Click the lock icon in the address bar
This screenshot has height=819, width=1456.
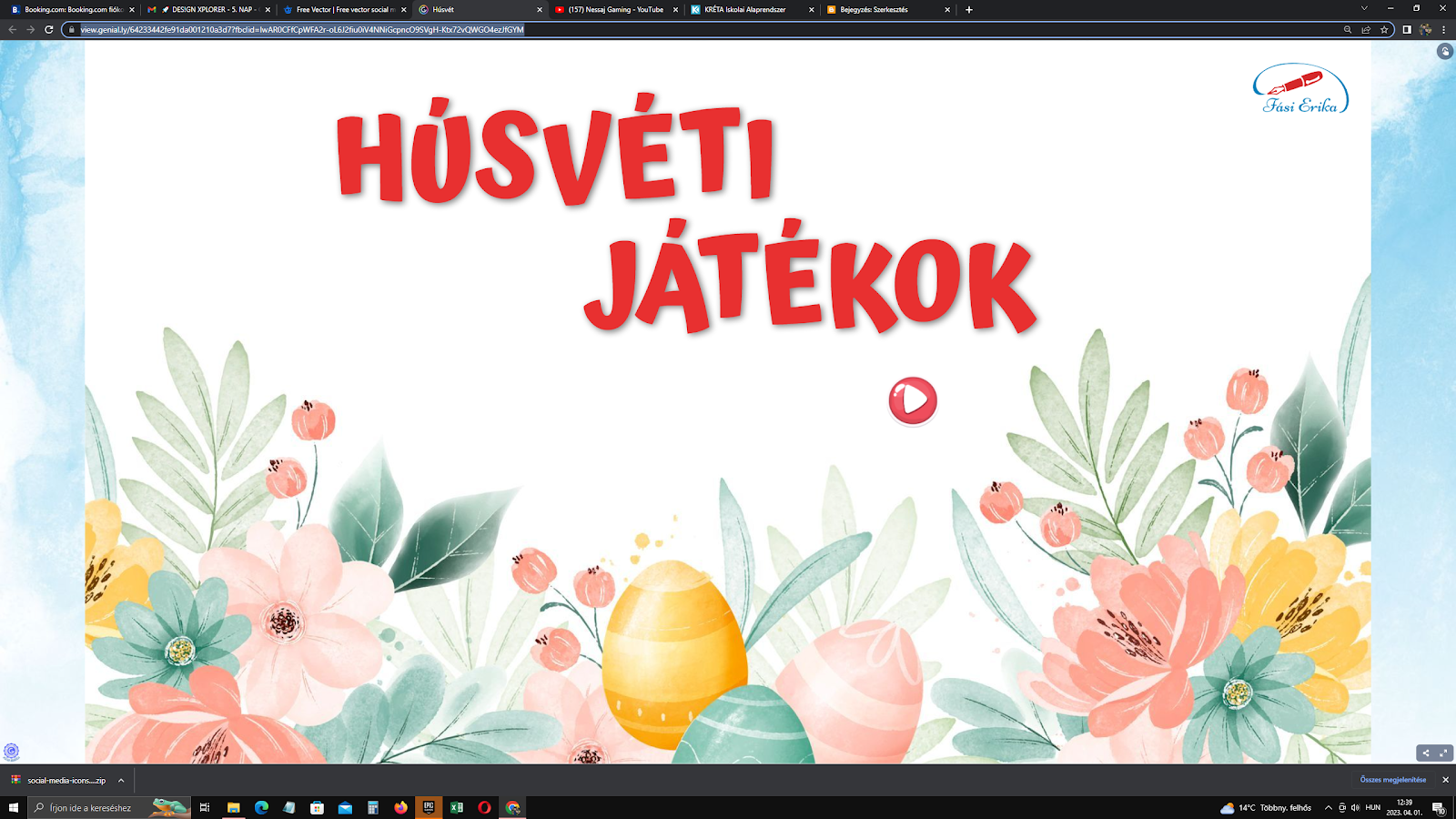(x=72, y=29)
